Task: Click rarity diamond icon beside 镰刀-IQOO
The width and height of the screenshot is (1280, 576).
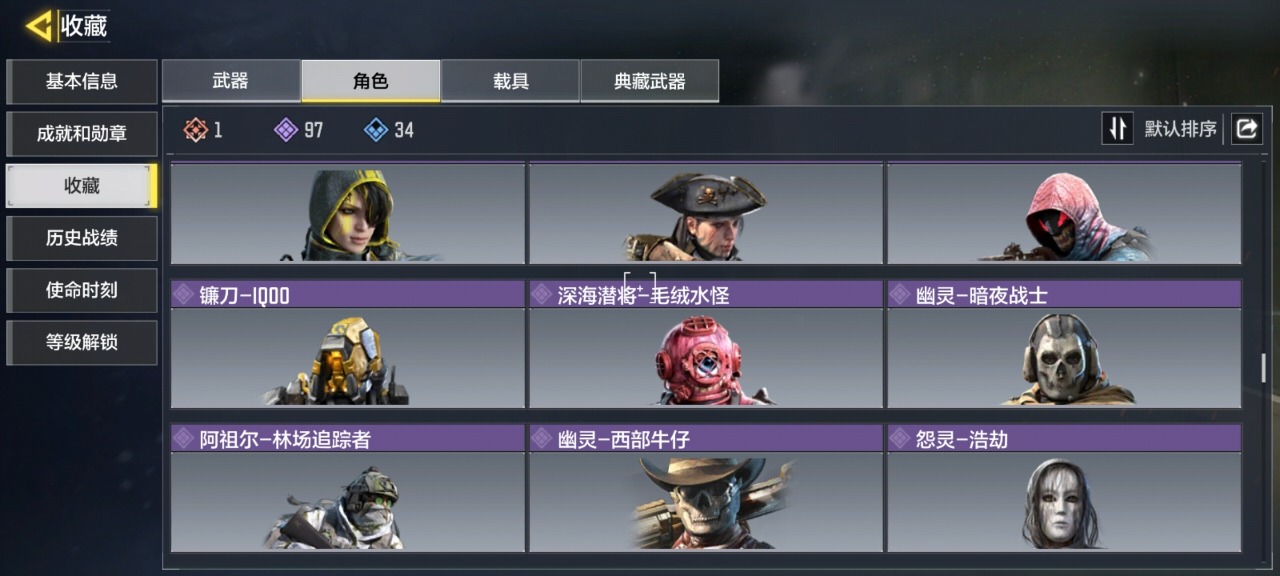Action: 183,294
